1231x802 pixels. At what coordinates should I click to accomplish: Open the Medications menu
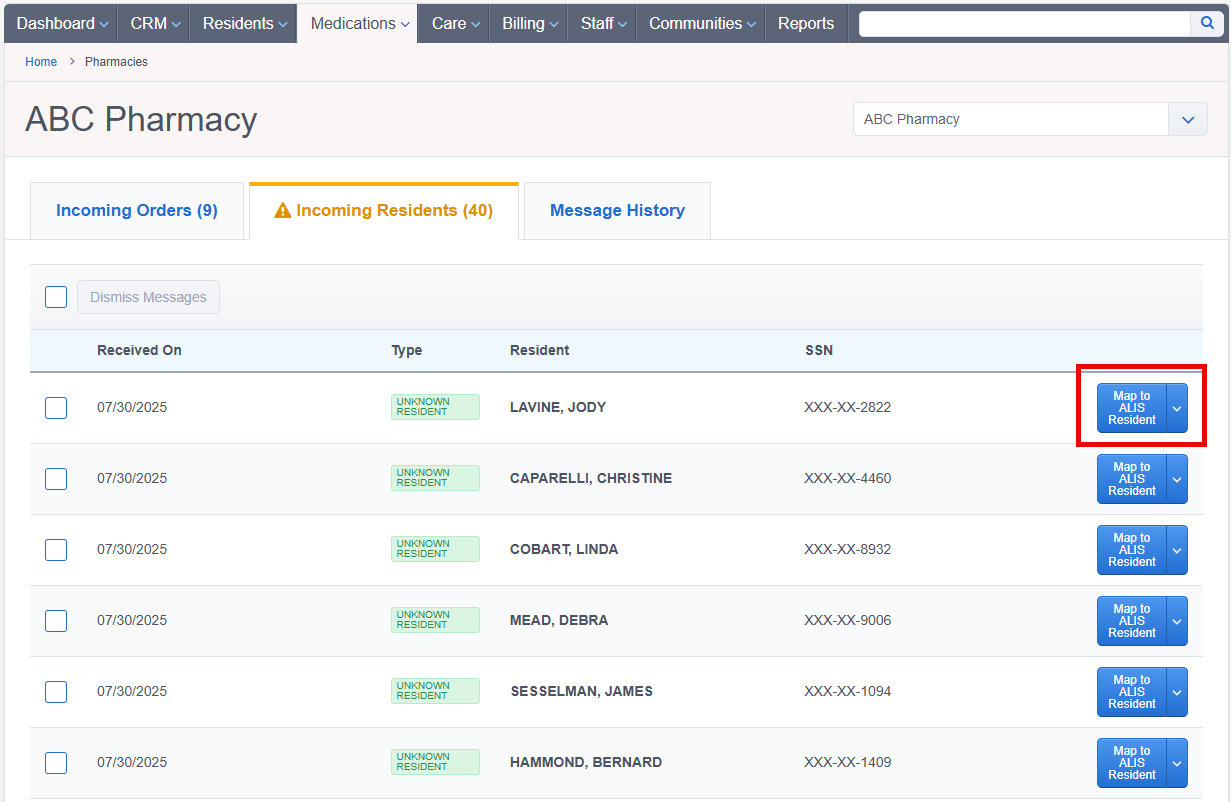pos(360,23)
